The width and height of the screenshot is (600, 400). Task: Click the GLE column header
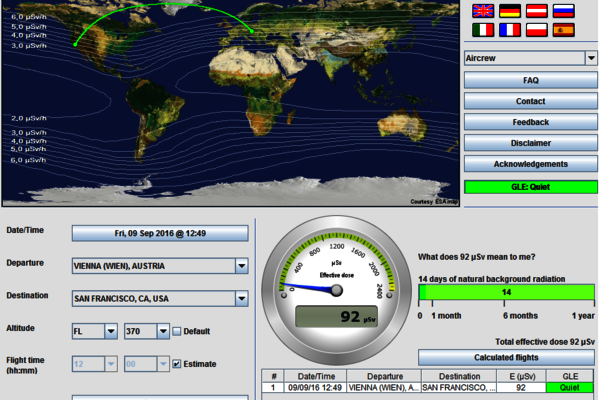(570, 376)
